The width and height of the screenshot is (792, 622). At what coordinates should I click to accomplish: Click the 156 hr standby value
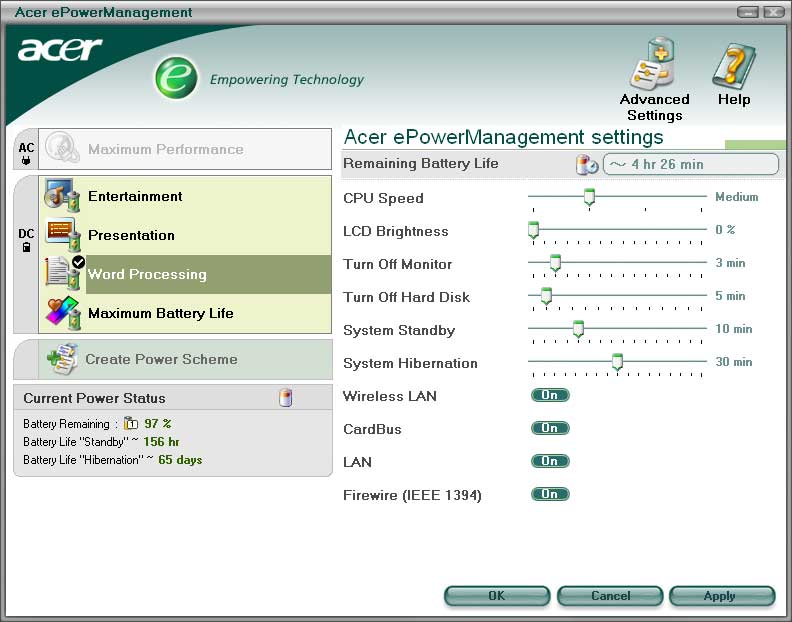click(x=161, y=442)
